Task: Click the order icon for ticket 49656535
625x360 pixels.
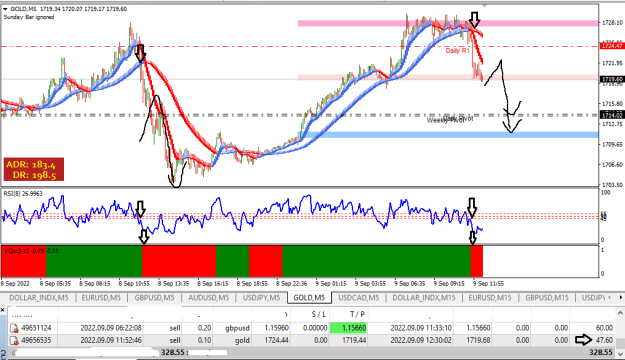Action: 14,340
